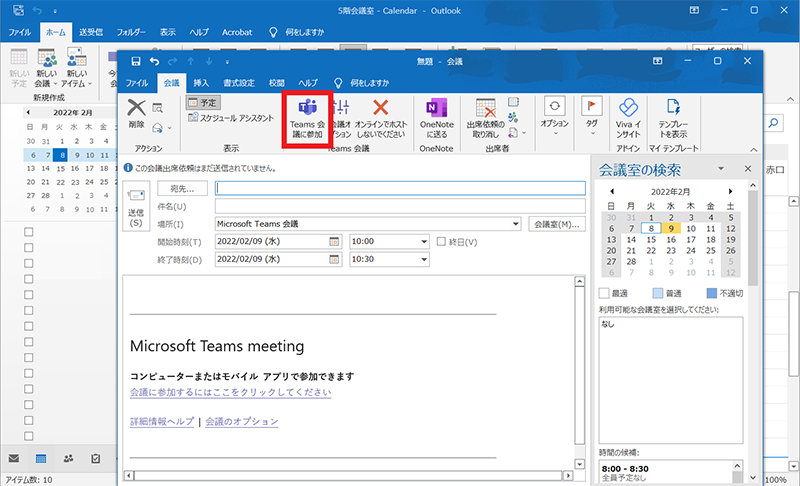Open the end time 10:30 dropdown
Viewport: 800px width, 486px height.
(424, 259)
